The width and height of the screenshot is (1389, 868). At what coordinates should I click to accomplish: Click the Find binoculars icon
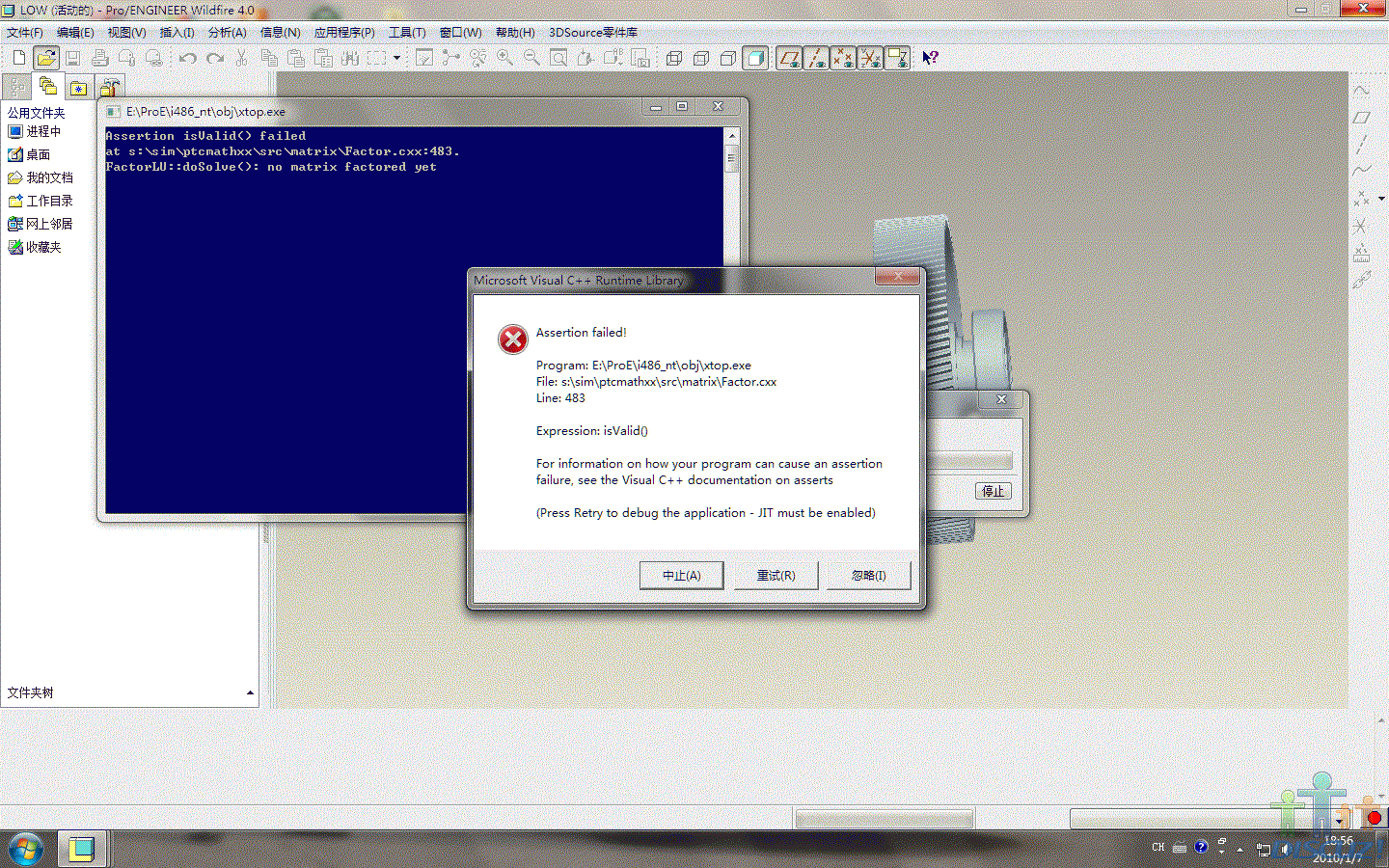350,58
